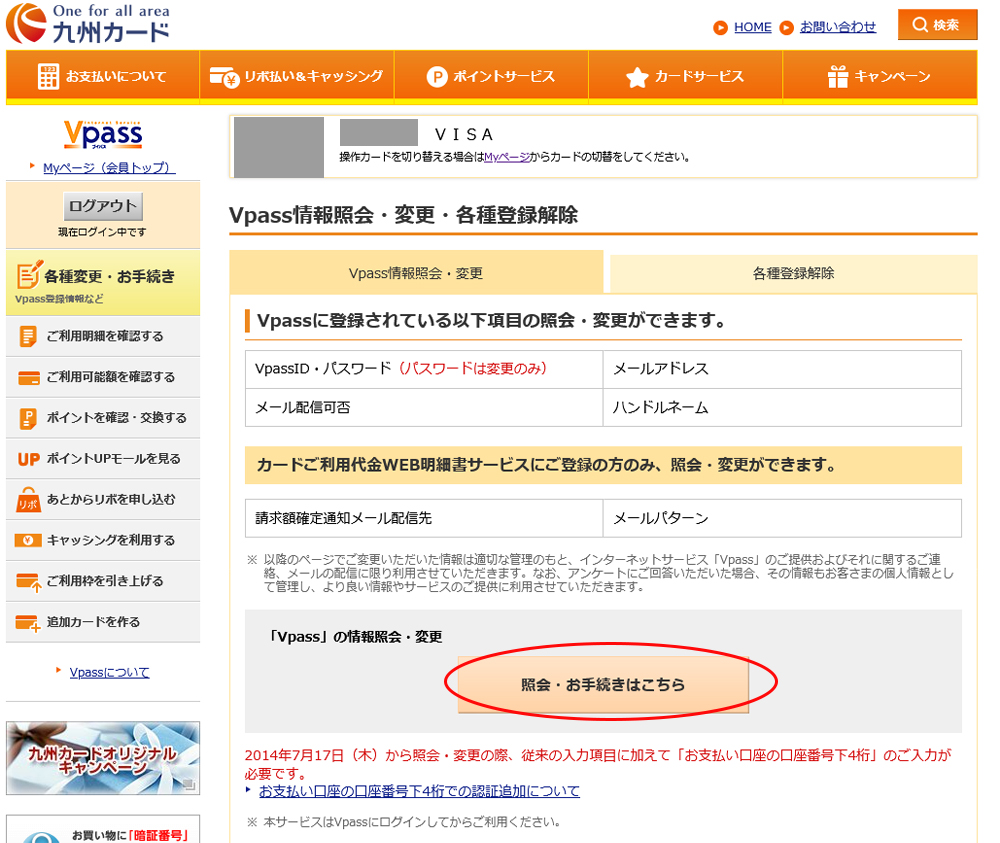
Task: Click the card-arrow icon beside ご利用枠を引き上げる
Action: click(x=29, y=582)
